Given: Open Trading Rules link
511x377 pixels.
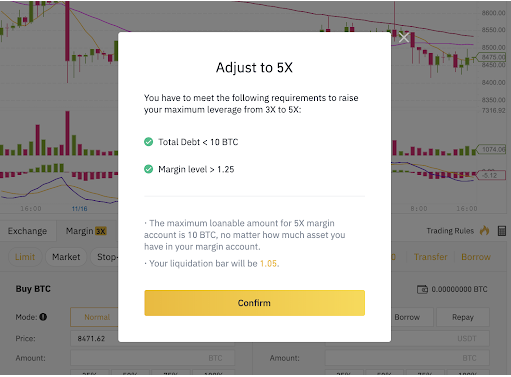Looking at the screenshot, I should click(450, 231).
